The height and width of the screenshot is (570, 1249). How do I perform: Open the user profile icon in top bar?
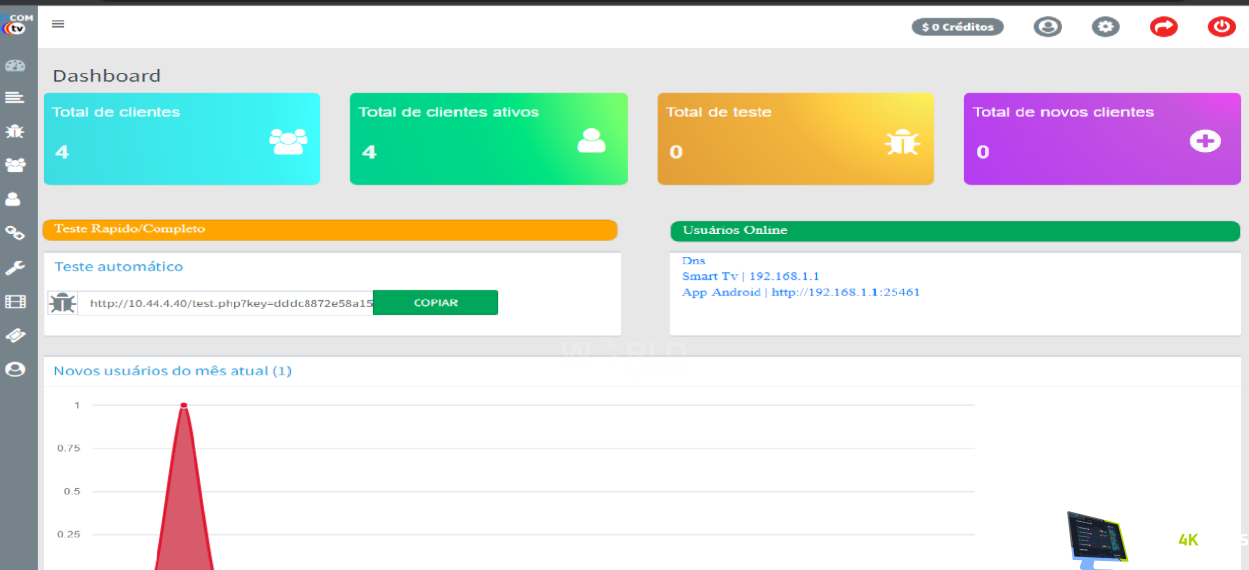(x=1047, y=27)
